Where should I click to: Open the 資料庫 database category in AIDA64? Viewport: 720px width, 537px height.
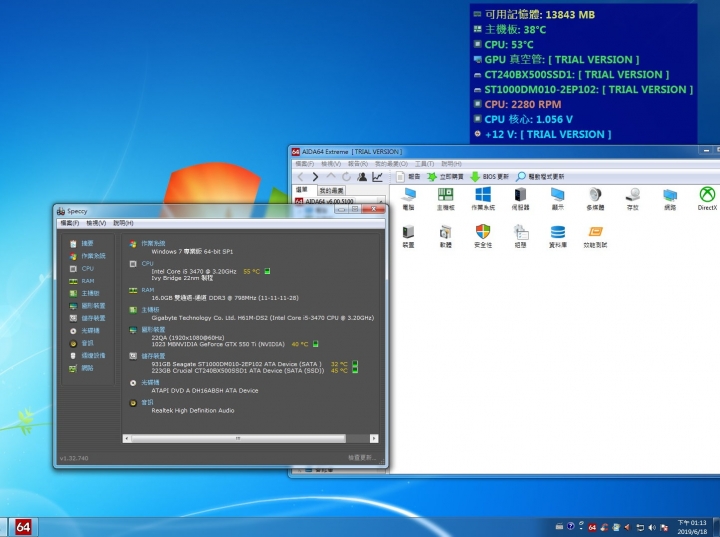click(x=557, y=236)
